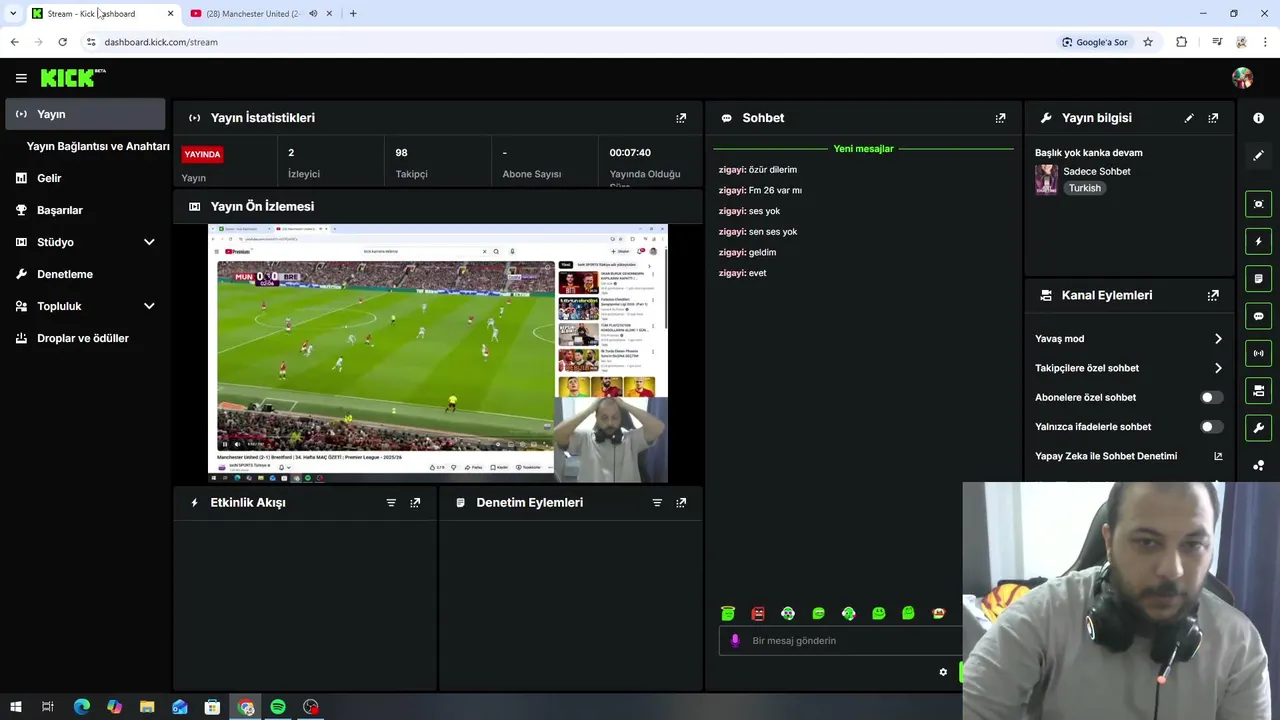Expand the Topluluk sidebar section
Viewport: 1280px width, 720px height.
click(149, 306)
